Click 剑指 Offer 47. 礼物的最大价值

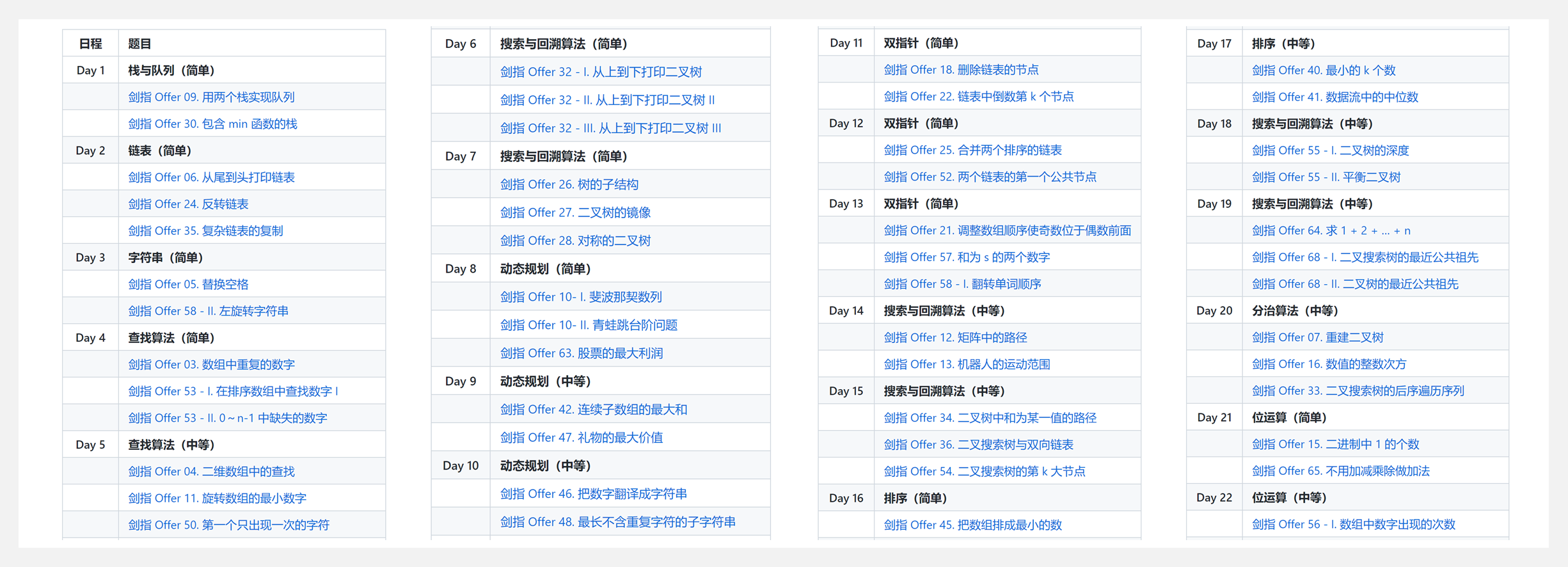pyautogui.click(x=582, y=438)
